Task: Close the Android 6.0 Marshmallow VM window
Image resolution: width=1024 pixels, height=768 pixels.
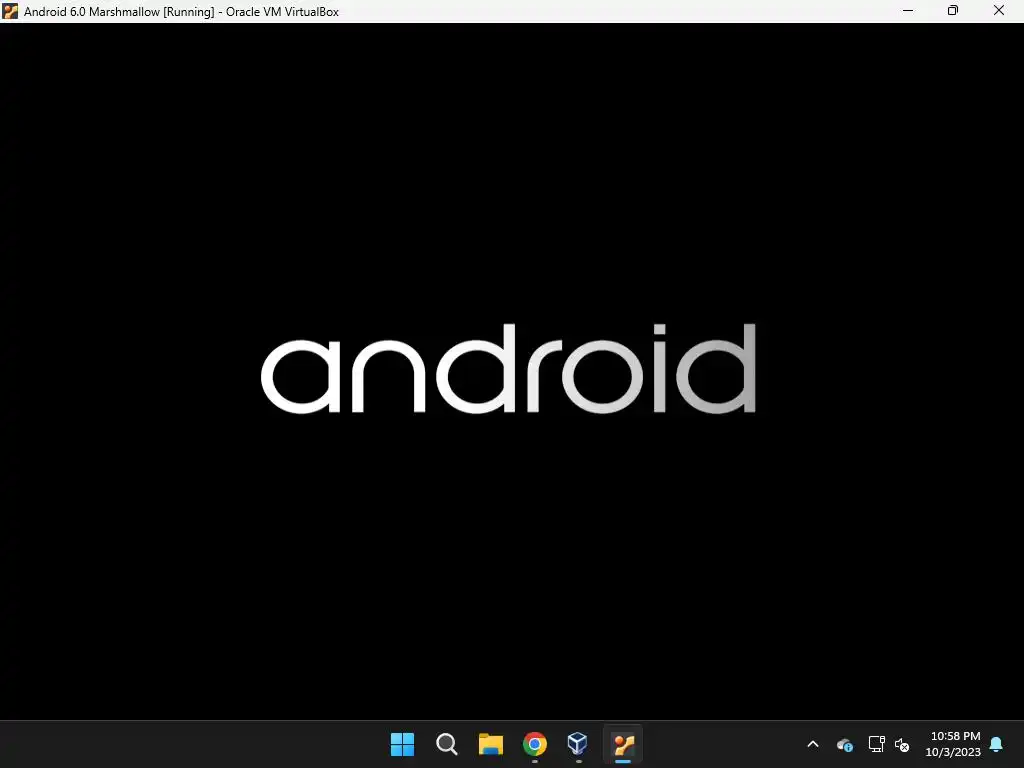Action: [999, 10]
